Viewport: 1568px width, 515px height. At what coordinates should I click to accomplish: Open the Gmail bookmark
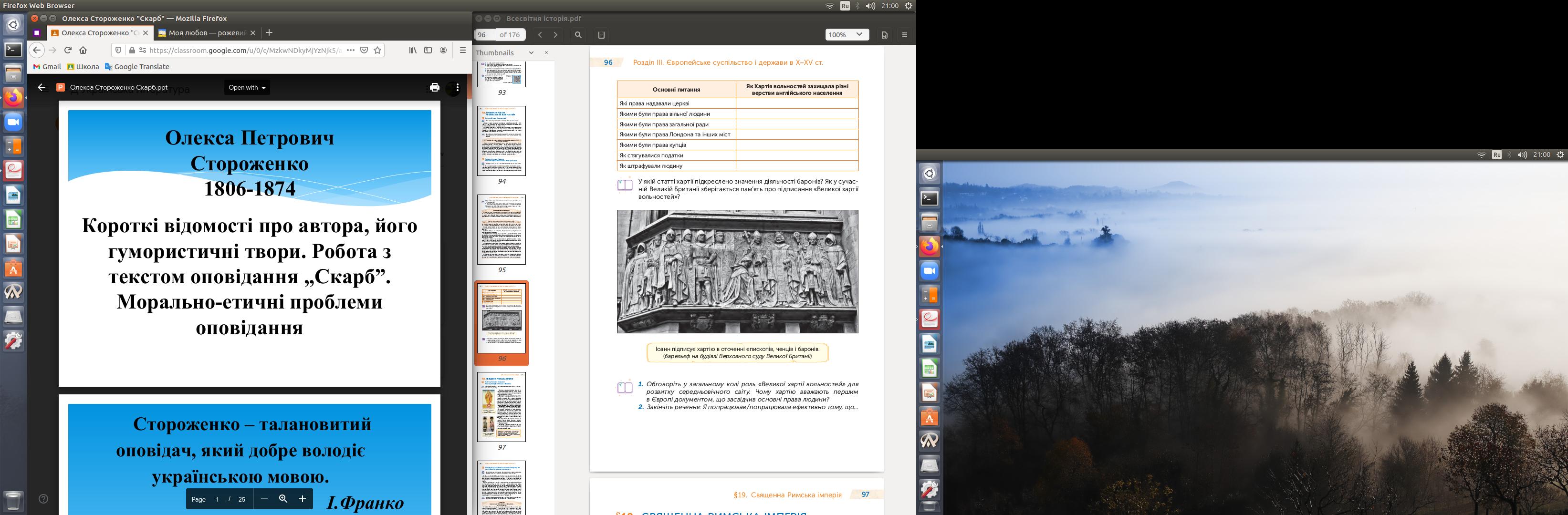click(x=47, y=67)
